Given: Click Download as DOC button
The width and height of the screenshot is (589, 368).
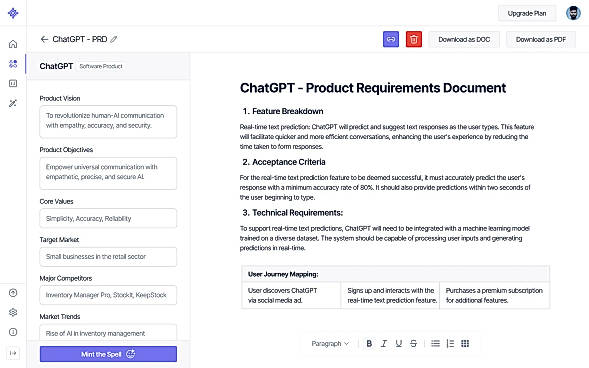Looking at the screenshot, I should (x=464, y=39).
